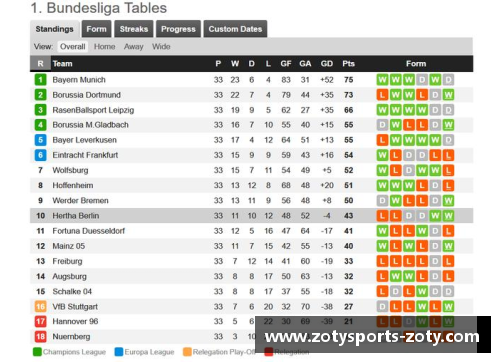Click Hannover 96's red rank 17 badge
The height and width of the screenshot is (362, 500).
click(x=40, y=322)
